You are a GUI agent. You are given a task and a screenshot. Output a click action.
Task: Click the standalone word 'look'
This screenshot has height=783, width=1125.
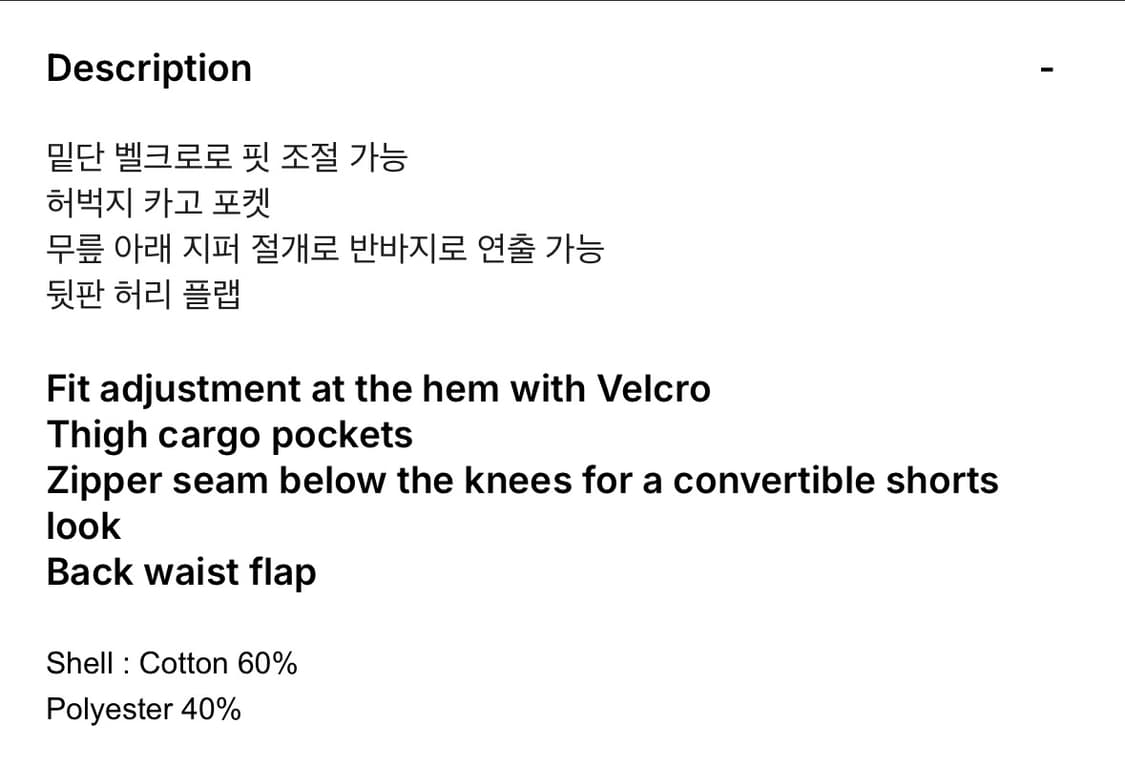click(83, 526)
